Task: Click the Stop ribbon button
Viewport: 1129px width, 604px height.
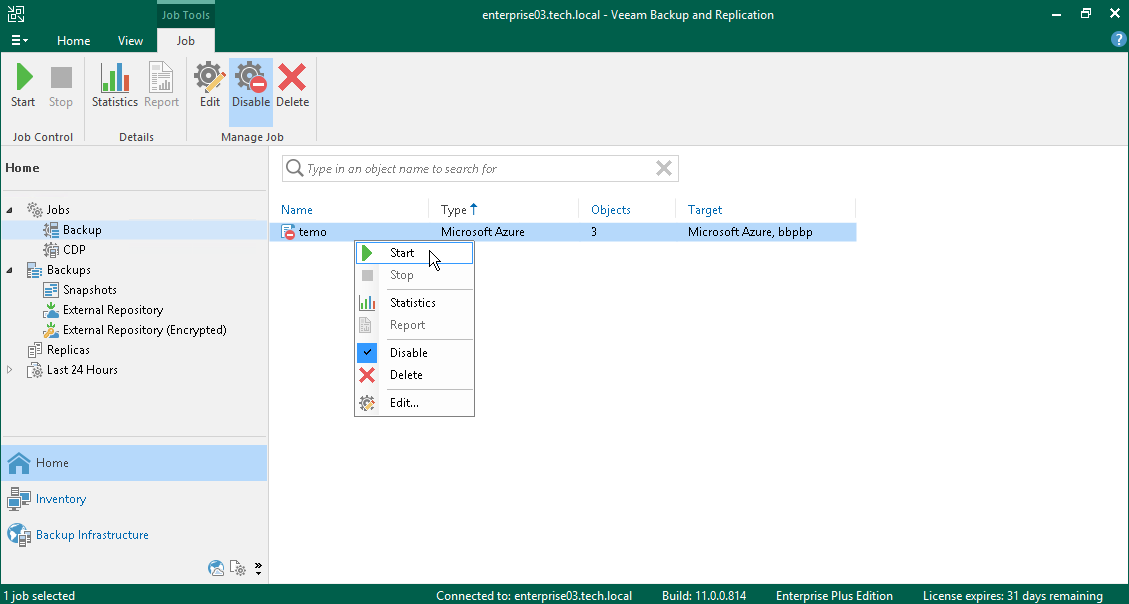Action: tap(60, 86)
